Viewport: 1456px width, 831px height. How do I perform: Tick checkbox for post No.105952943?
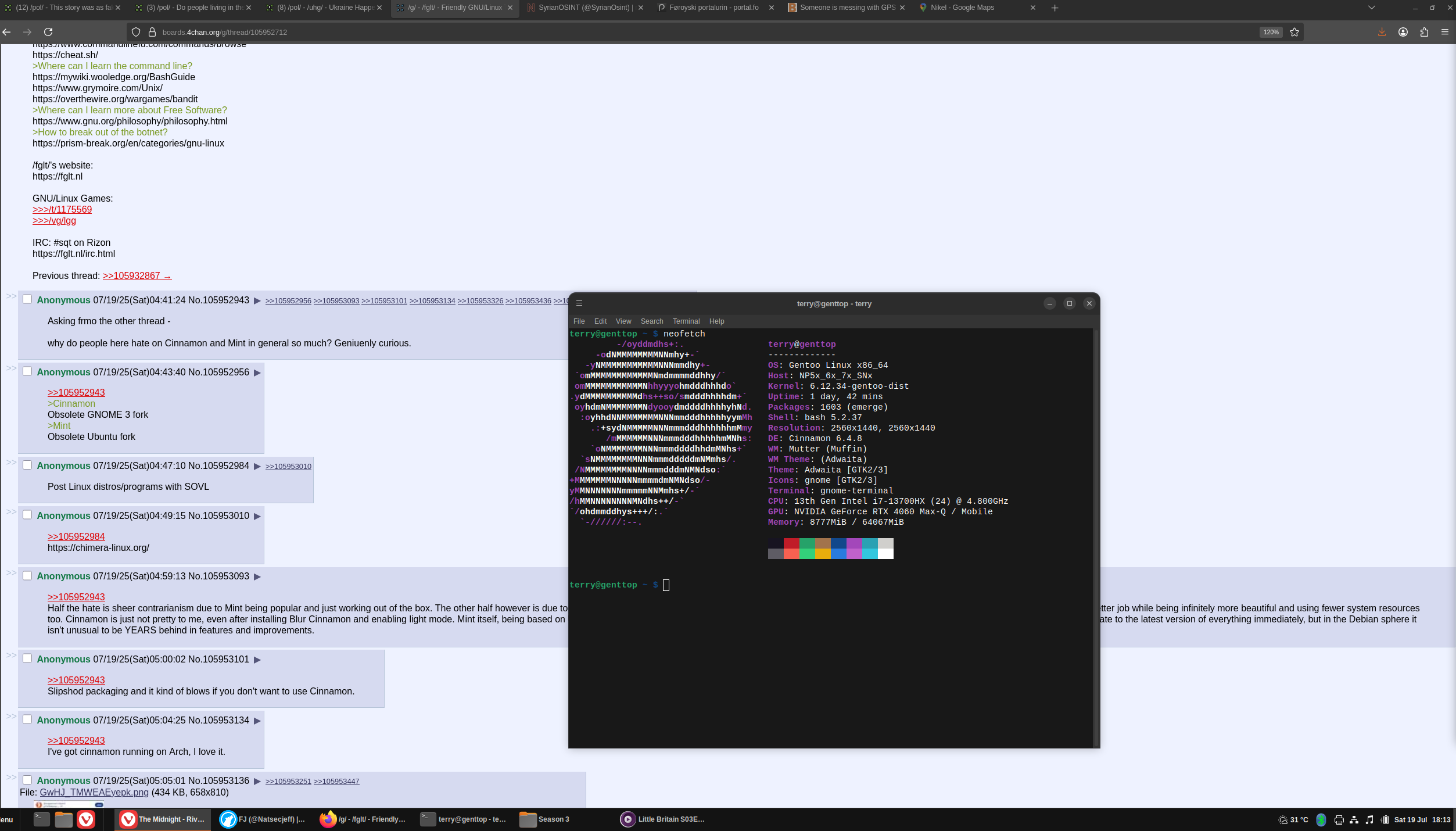[x=27, y=299]
